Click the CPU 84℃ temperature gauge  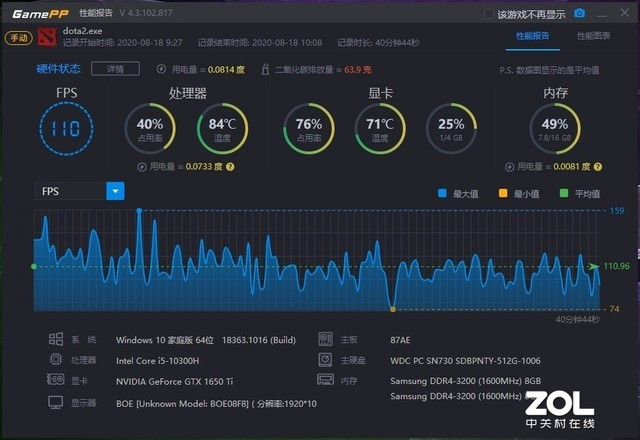pyautogui.click(x=222, y=129)
